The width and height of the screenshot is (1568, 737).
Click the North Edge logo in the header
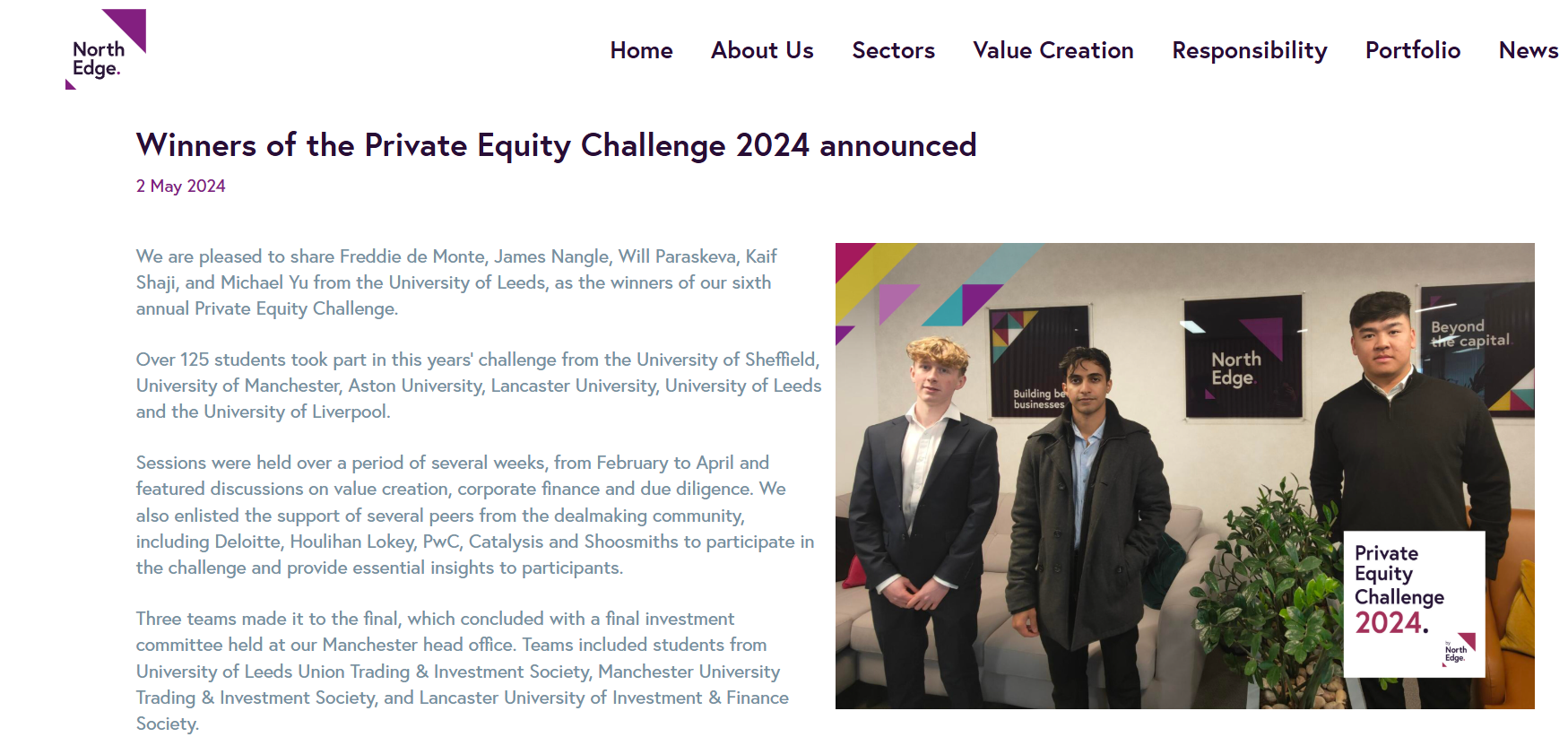click(x=105, y=50)
